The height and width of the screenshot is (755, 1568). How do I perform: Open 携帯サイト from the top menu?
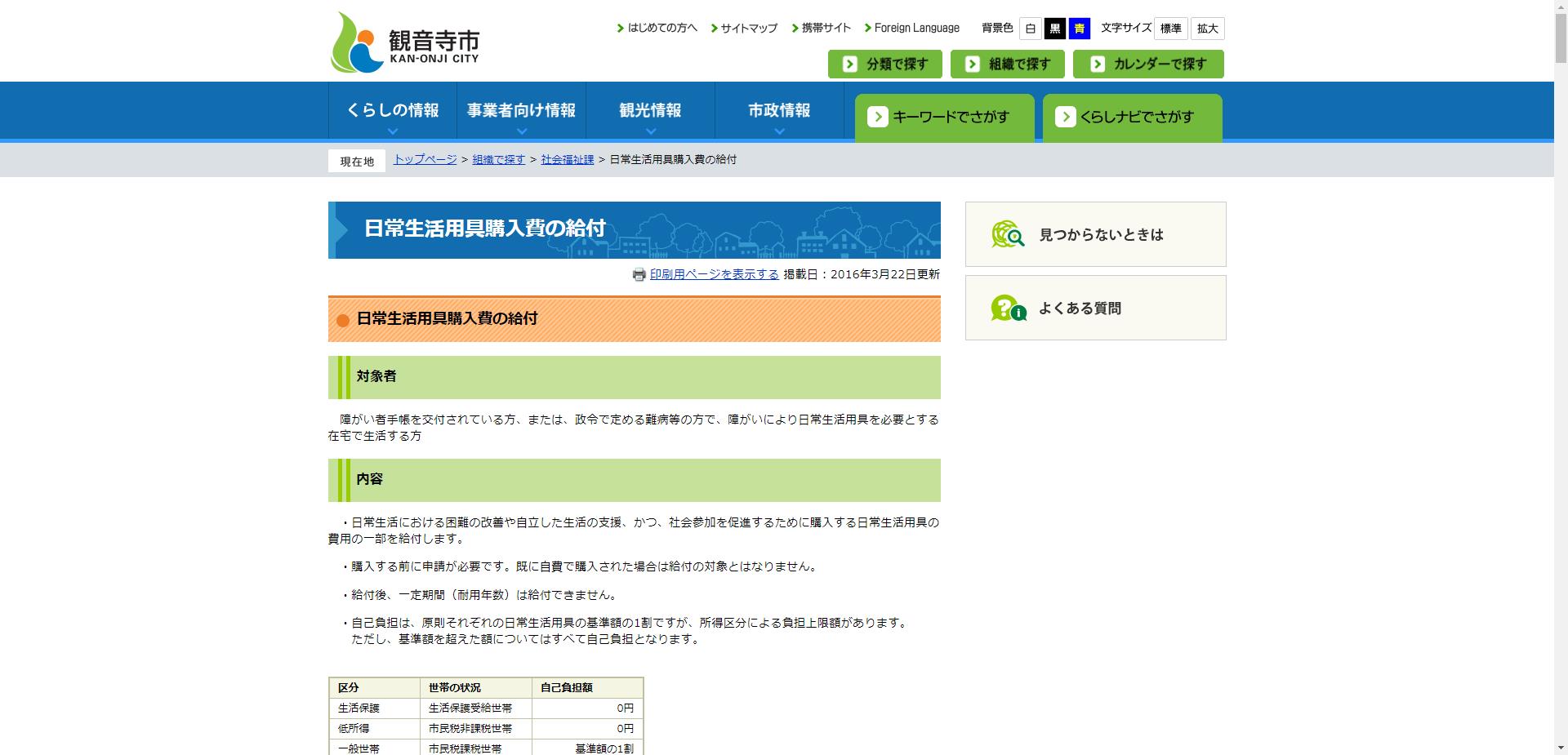click(x=824, y=27)
